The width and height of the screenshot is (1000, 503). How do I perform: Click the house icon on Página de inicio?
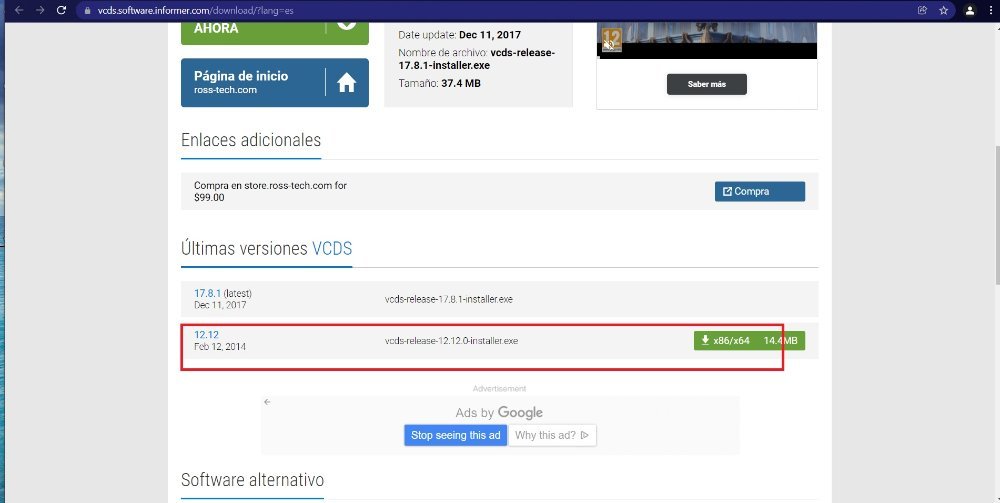[x=346, y=83]
